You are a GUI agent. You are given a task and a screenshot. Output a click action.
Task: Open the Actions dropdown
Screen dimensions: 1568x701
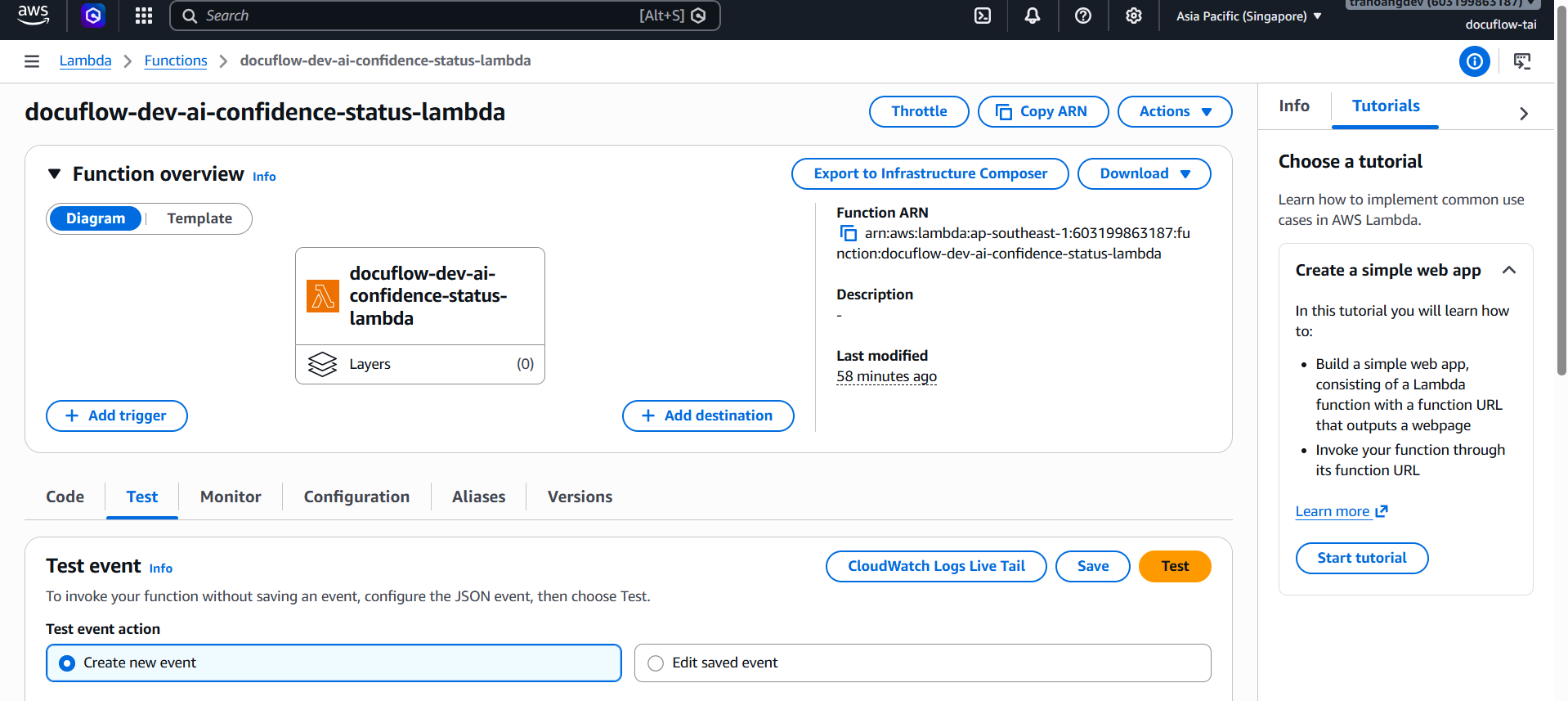tap(1175, 112)
